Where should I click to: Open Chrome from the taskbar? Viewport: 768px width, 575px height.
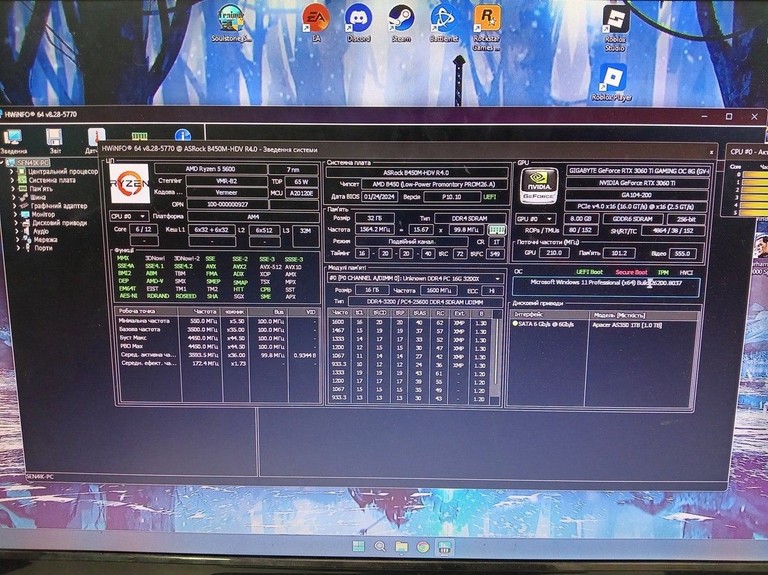pos(423,547)
